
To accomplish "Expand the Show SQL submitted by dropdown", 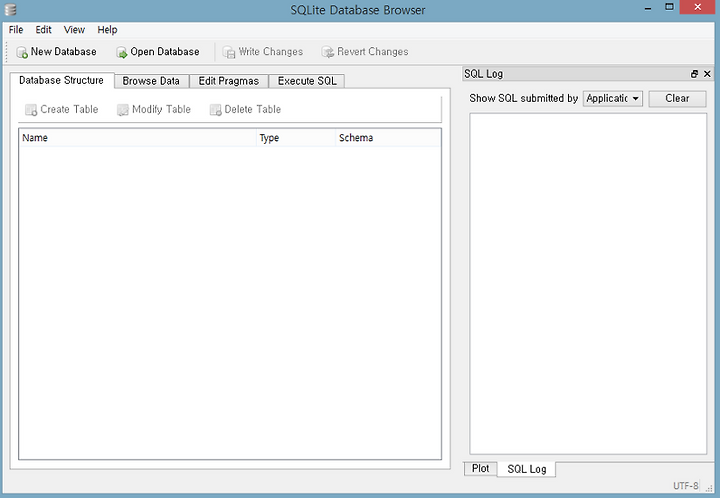I will tap(613, 98).
